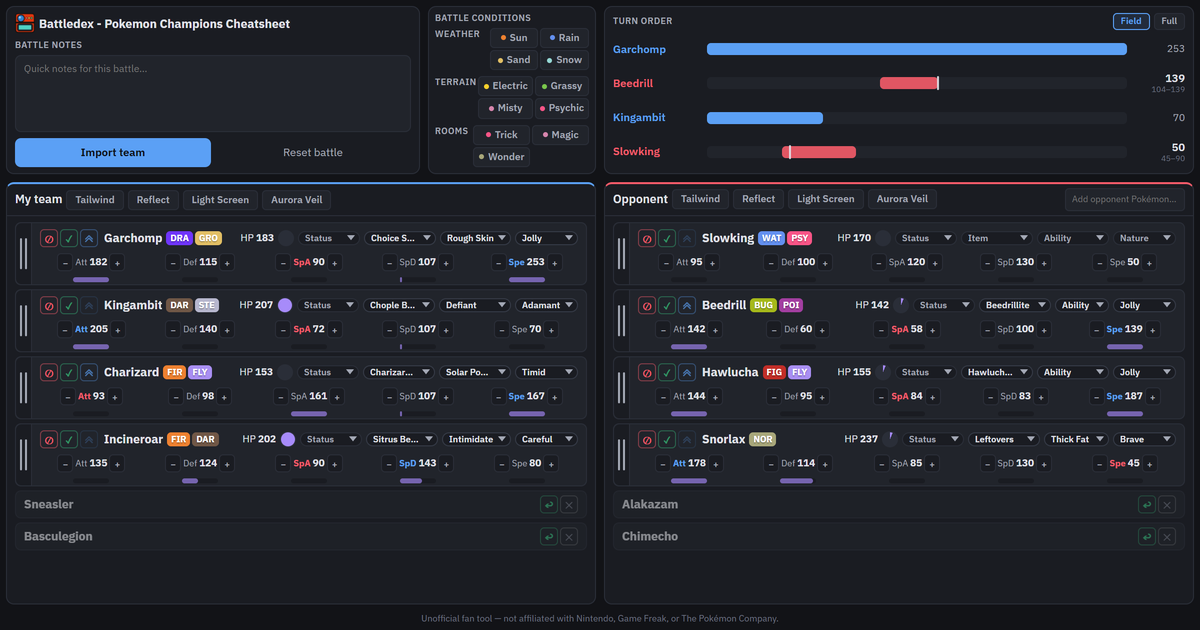Viewport: 1200px width, 630px height.
Task: Click Reset battle
Action: [313, 152]
